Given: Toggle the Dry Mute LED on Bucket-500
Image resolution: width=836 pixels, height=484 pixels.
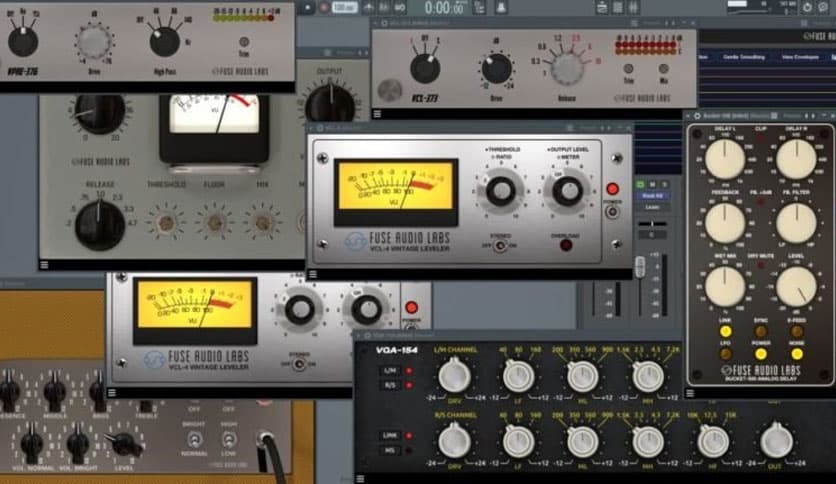Looking at the screenshot, I should 761,266.
